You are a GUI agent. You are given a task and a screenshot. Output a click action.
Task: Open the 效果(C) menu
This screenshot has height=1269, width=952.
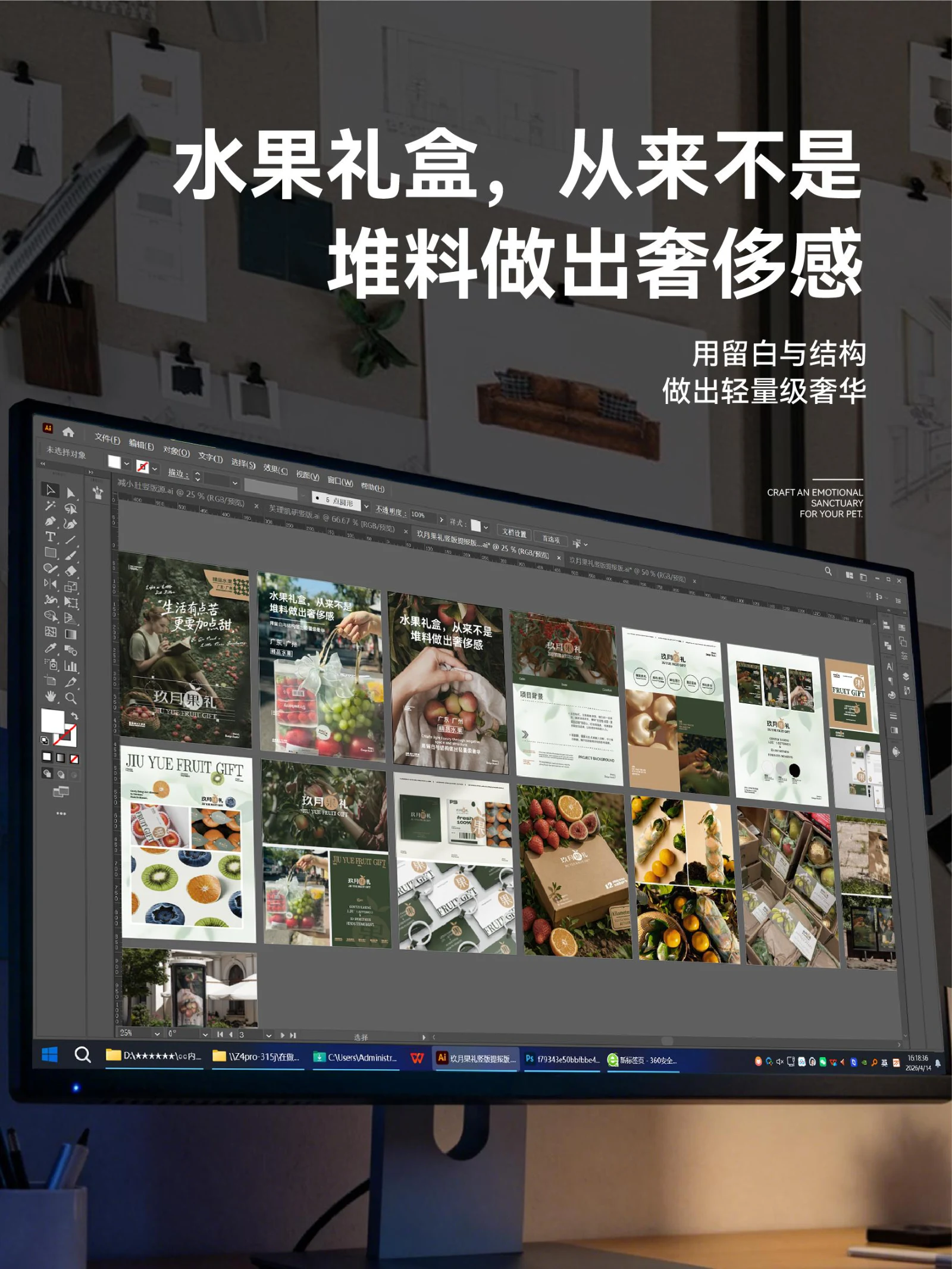point(275,469)
